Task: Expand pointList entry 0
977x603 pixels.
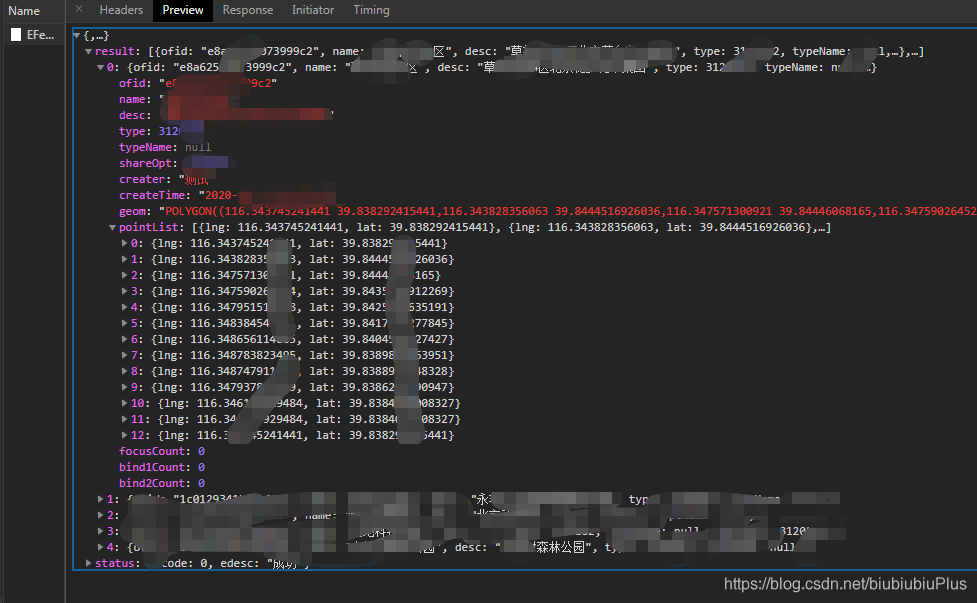Action: point(124,243)
